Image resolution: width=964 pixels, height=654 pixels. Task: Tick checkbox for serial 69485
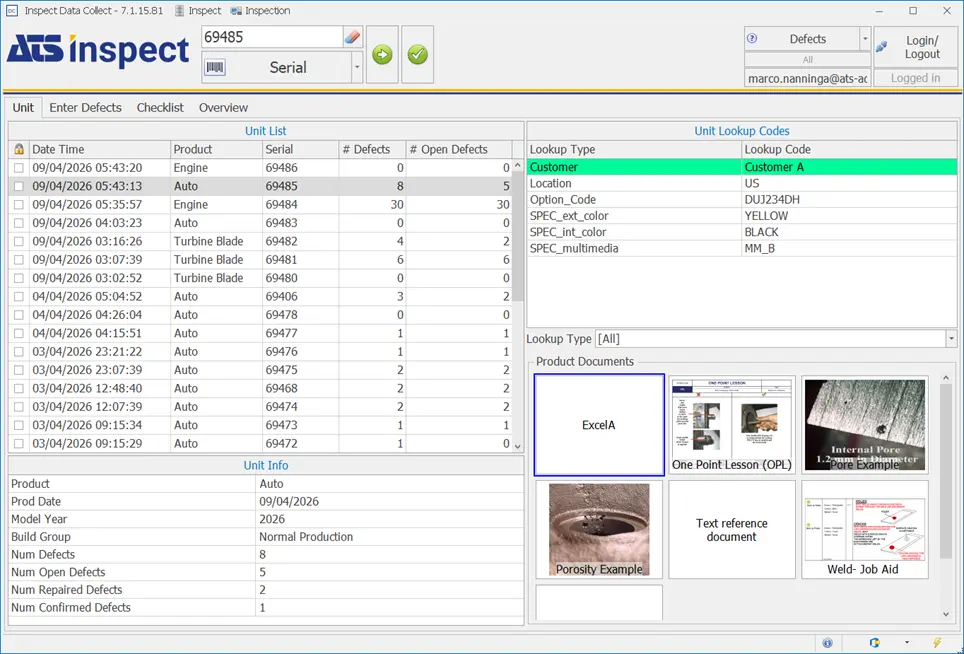tap(19, 186)
